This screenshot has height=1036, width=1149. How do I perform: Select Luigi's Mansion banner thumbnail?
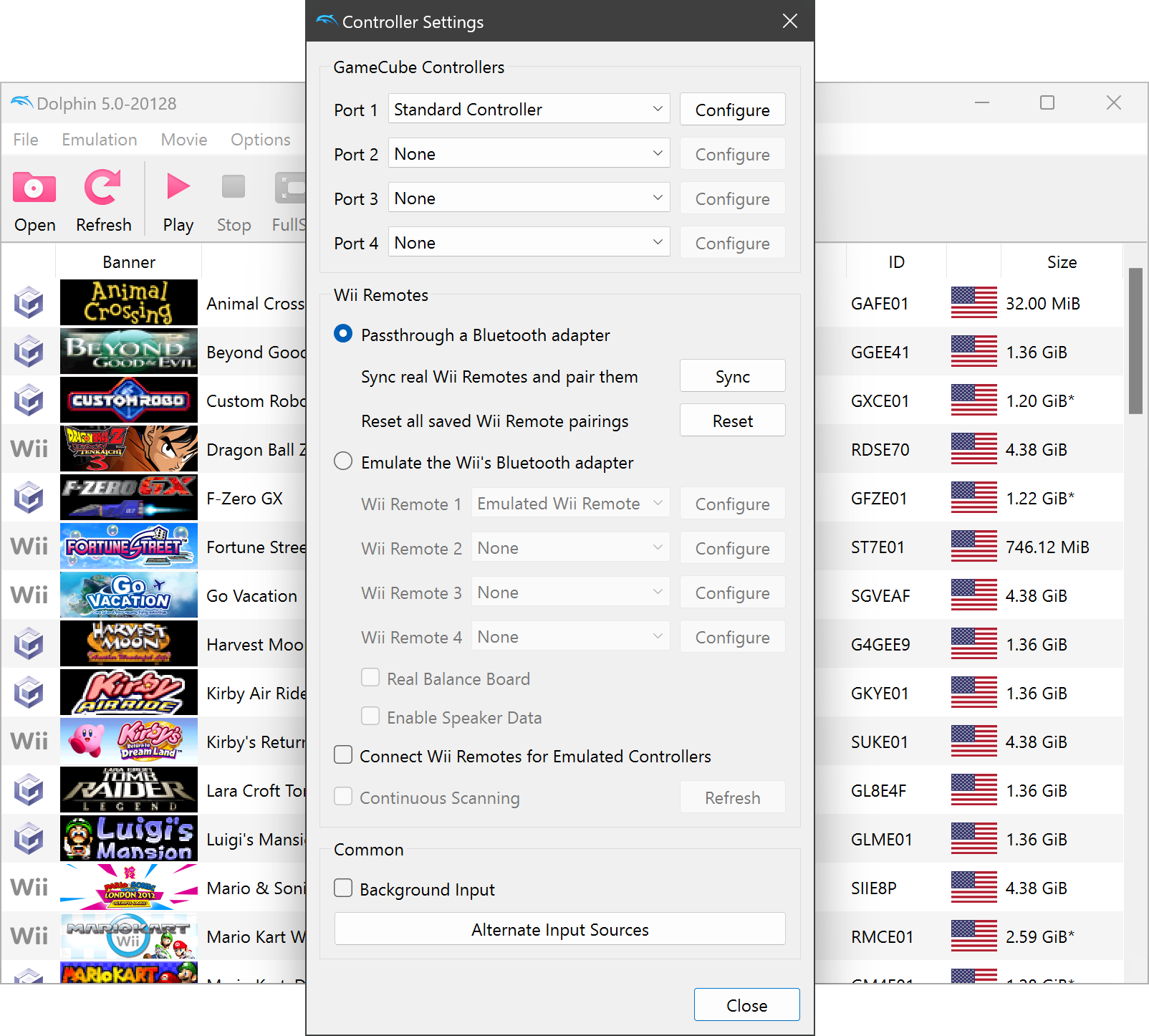click(x=129, y=839)
